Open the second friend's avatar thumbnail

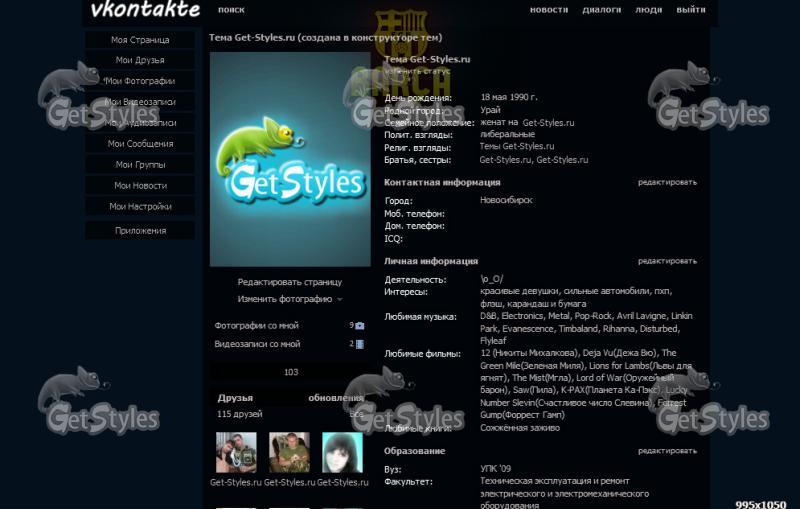289,452
